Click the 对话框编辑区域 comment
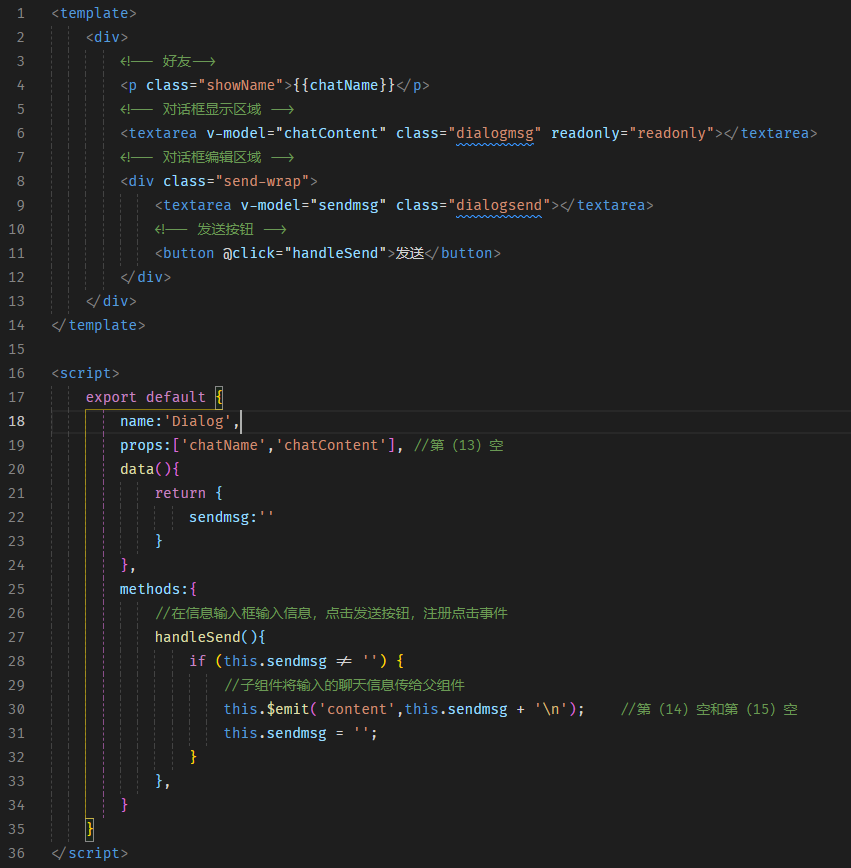This screenshot has height=868, width=851. pyautogui.click(x=207, y=158)
